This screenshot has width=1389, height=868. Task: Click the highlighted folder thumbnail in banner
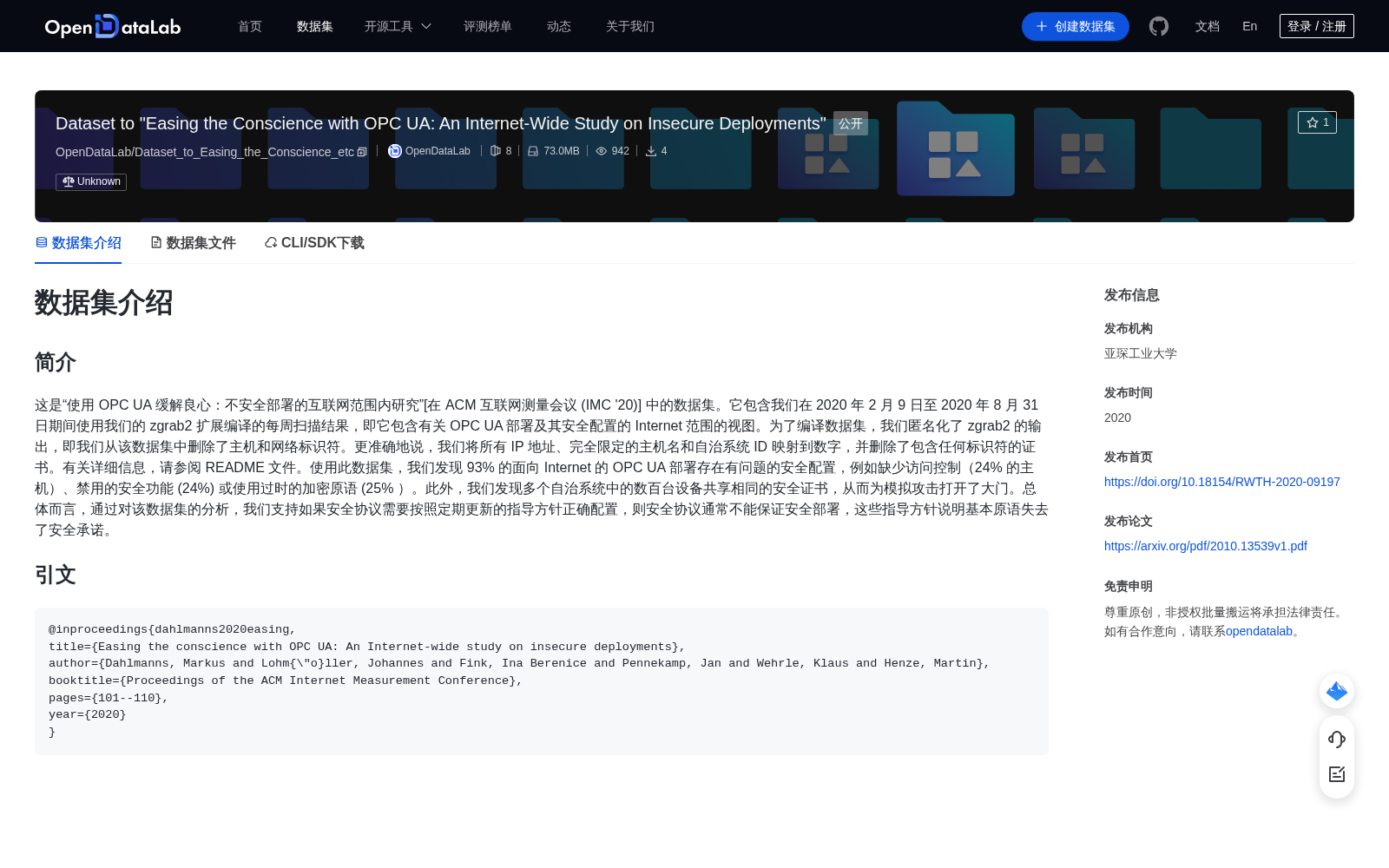click(956, 148)
